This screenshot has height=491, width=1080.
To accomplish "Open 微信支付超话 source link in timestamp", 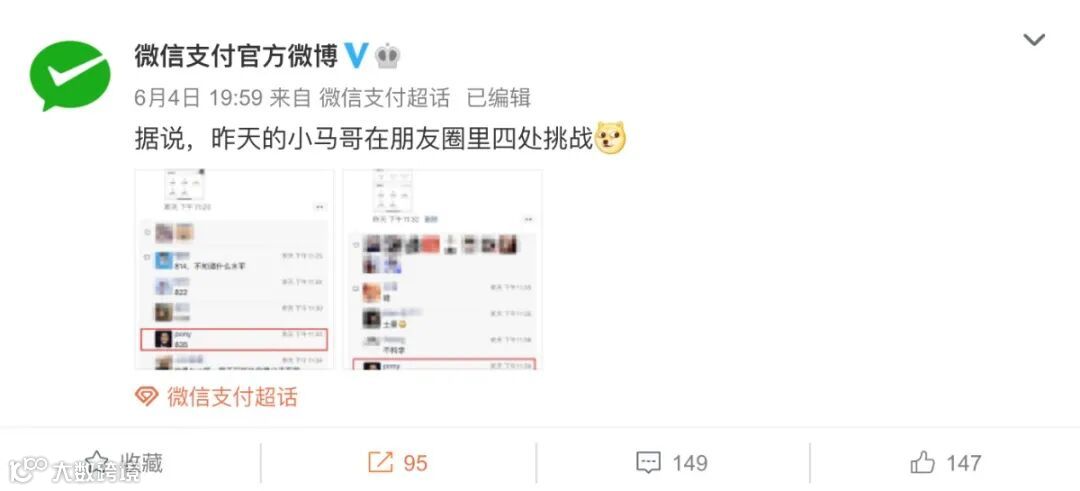I will click(x=384, y=98).
